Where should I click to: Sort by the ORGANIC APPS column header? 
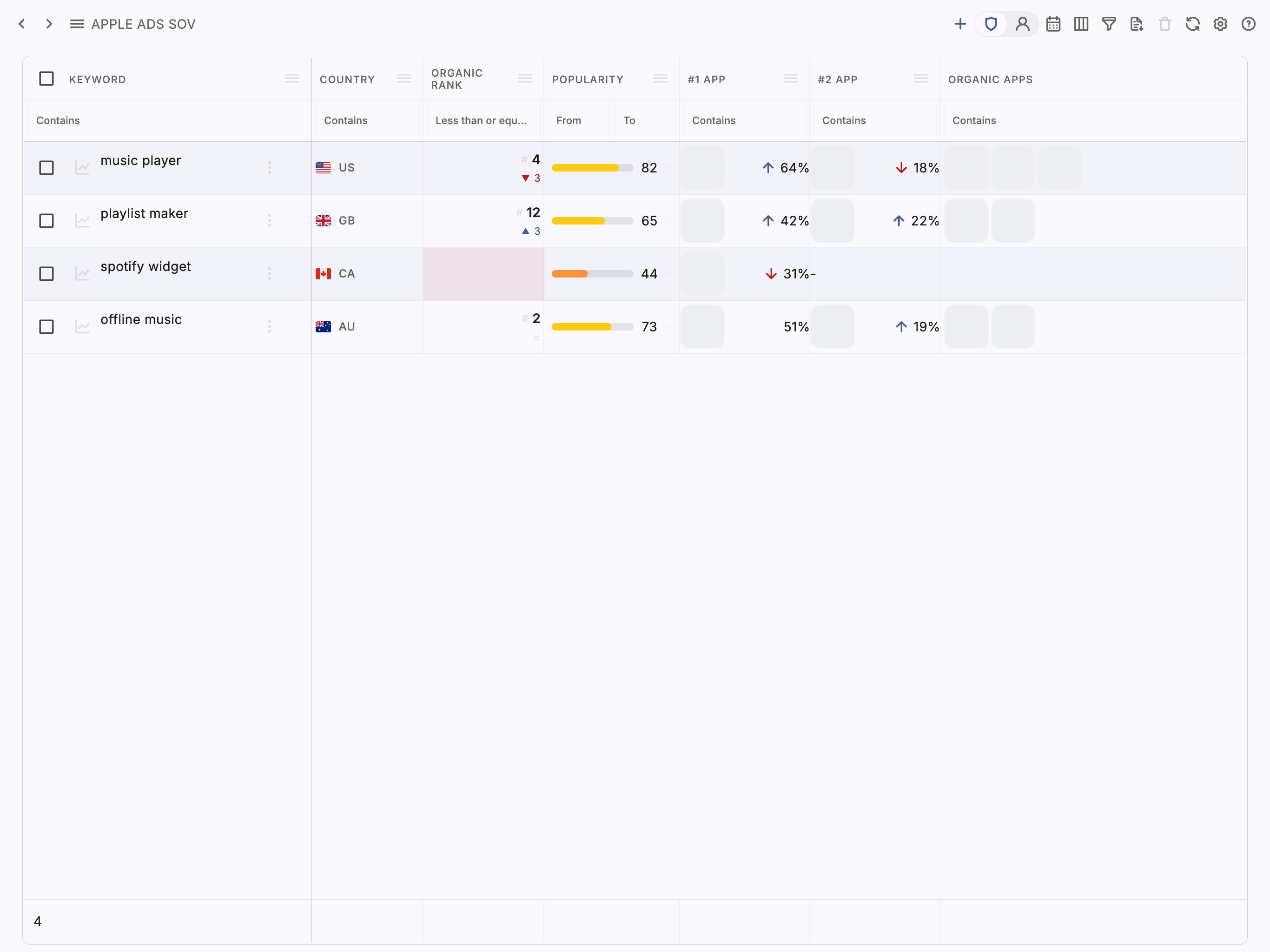click(x=991, y=80)
